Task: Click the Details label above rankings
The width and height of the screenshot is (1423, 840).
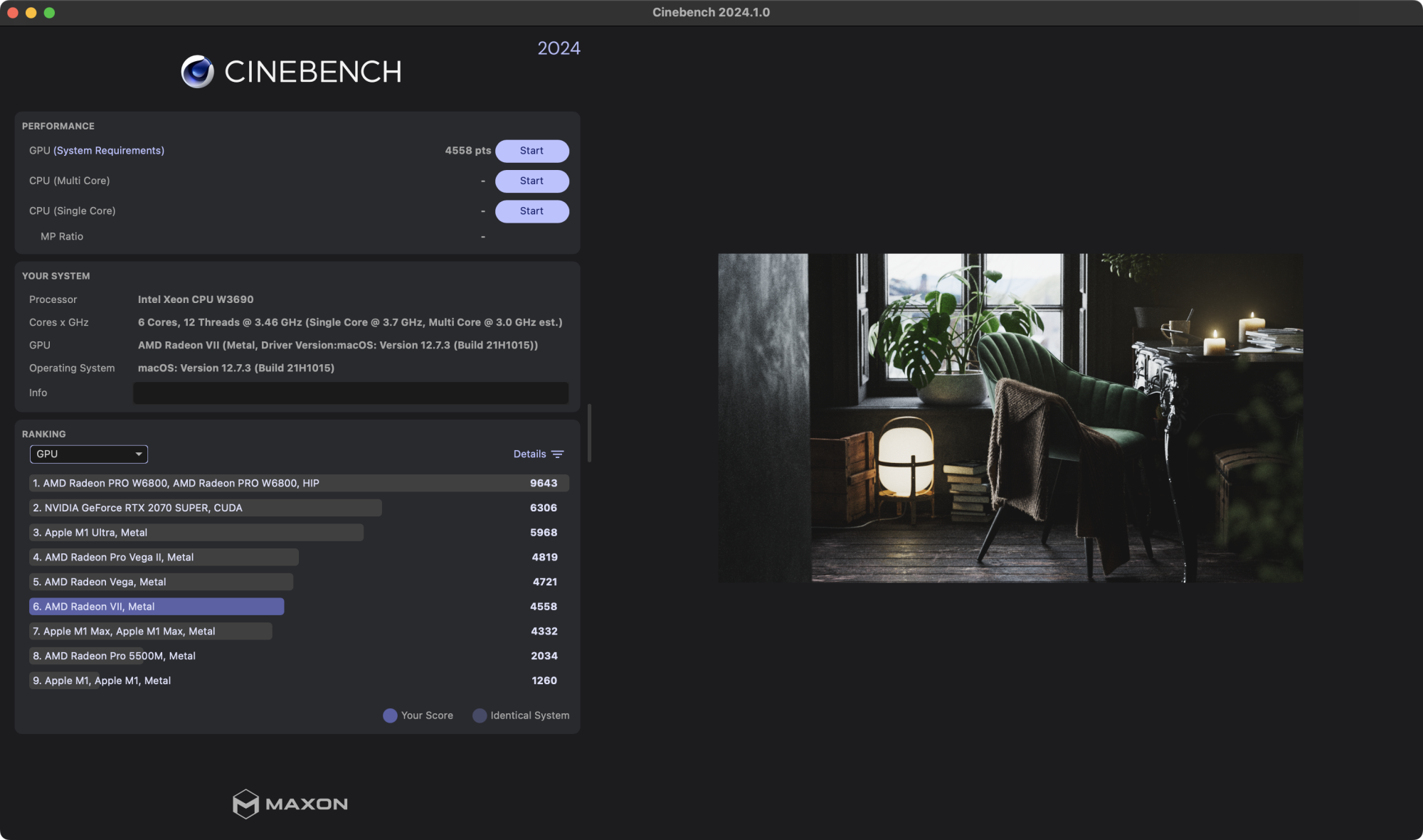Action: click(x=529, y=454)
